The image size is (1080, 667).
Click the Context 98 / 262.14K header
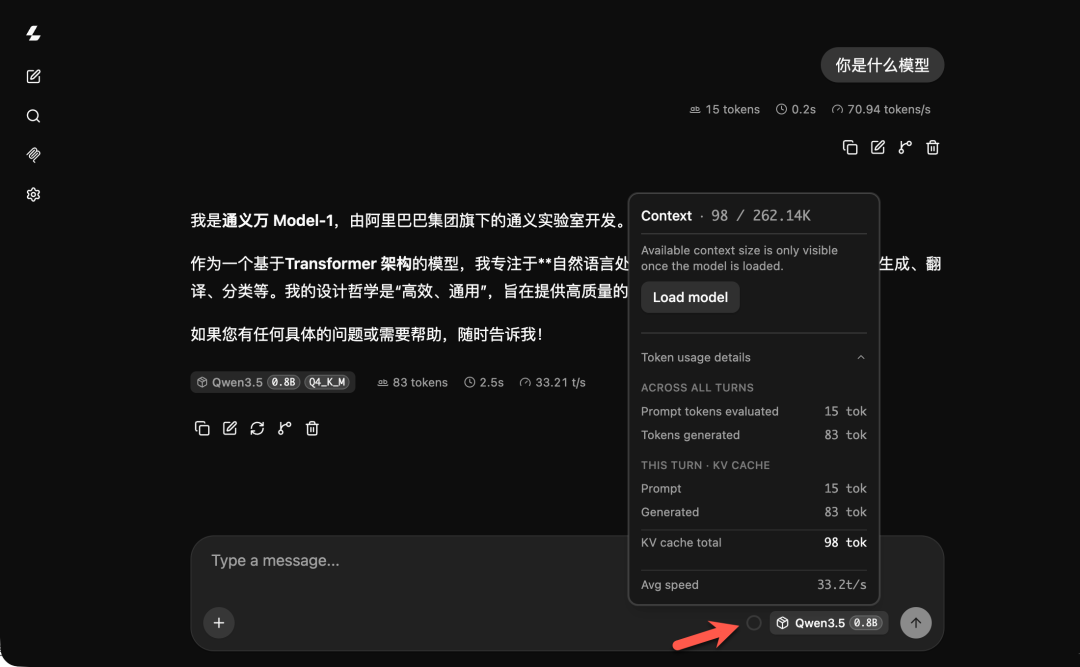pyautogui.click(x=726, y=216)
